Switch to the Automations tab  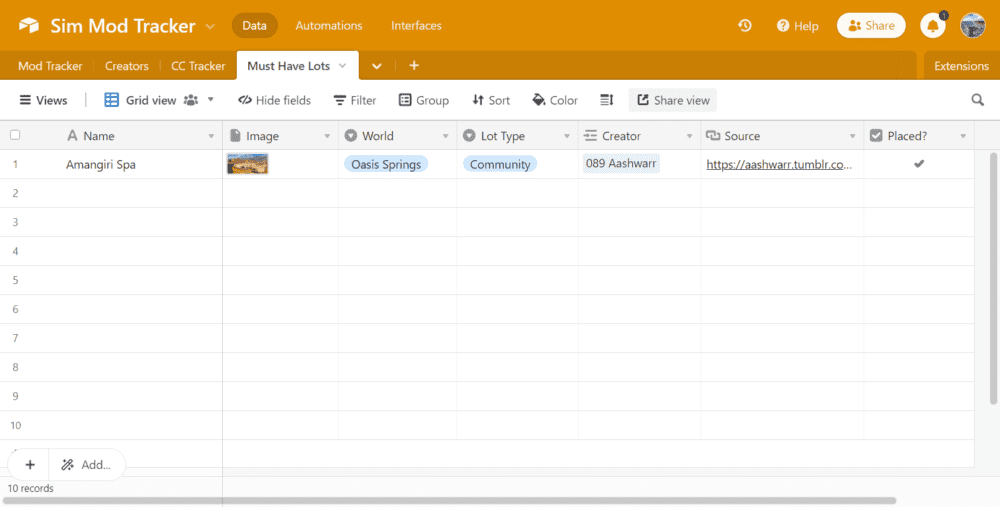click(329, 26)
